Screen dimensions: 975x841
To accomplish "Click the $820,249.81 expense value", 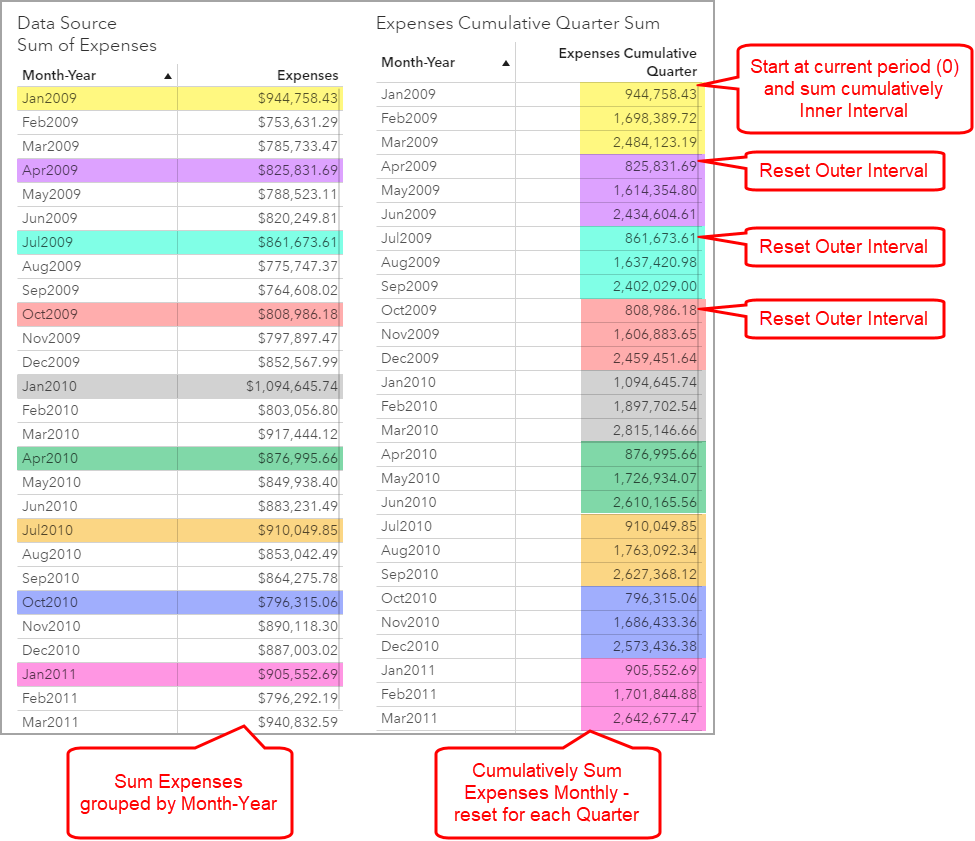I will point(298,218).
